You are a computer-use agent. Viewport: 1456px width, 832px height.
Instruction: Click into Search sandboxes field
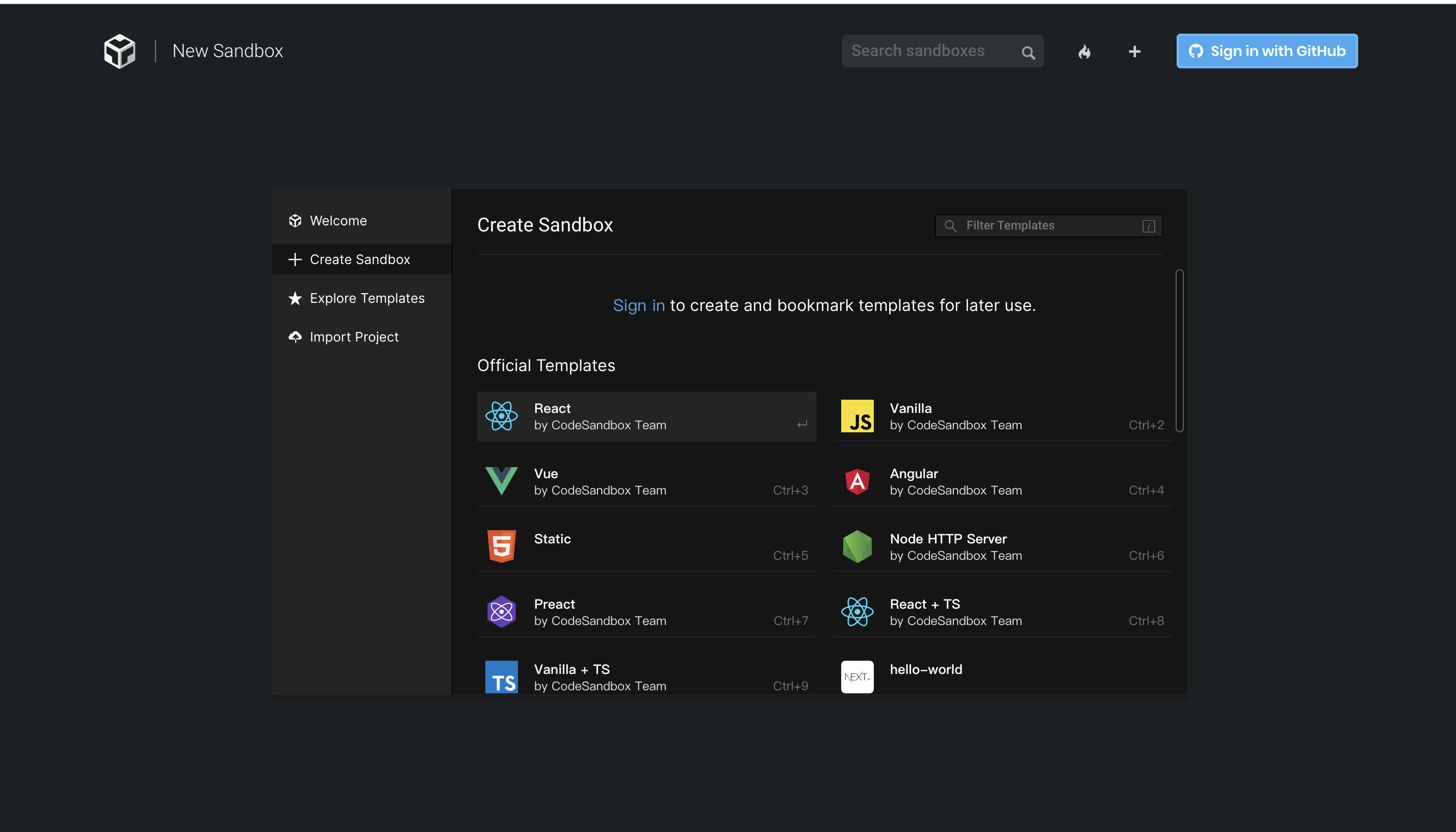(930, 51)
